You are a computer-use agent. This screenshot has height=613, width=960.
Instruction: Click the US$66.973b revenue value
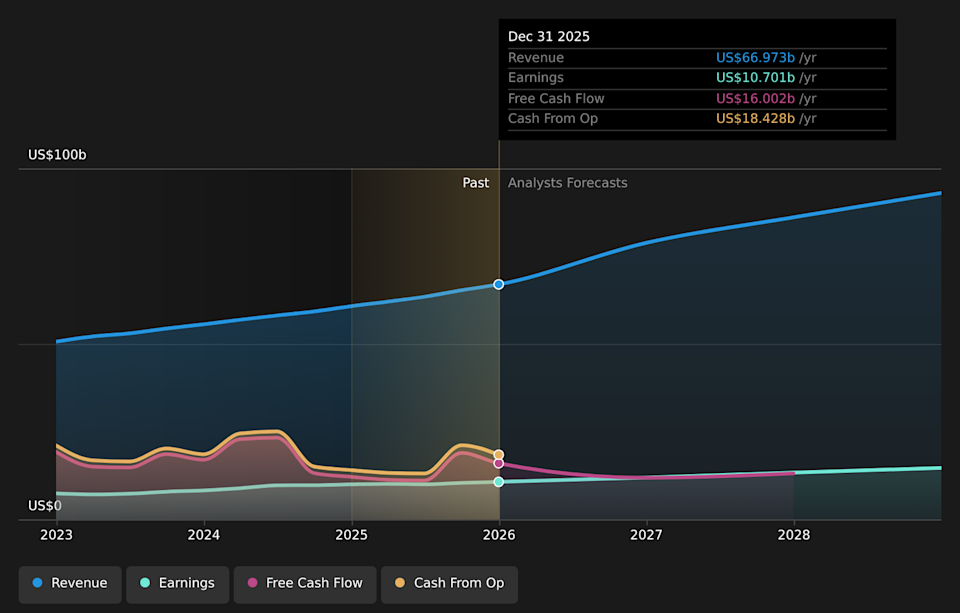click(x=755, y=57)
